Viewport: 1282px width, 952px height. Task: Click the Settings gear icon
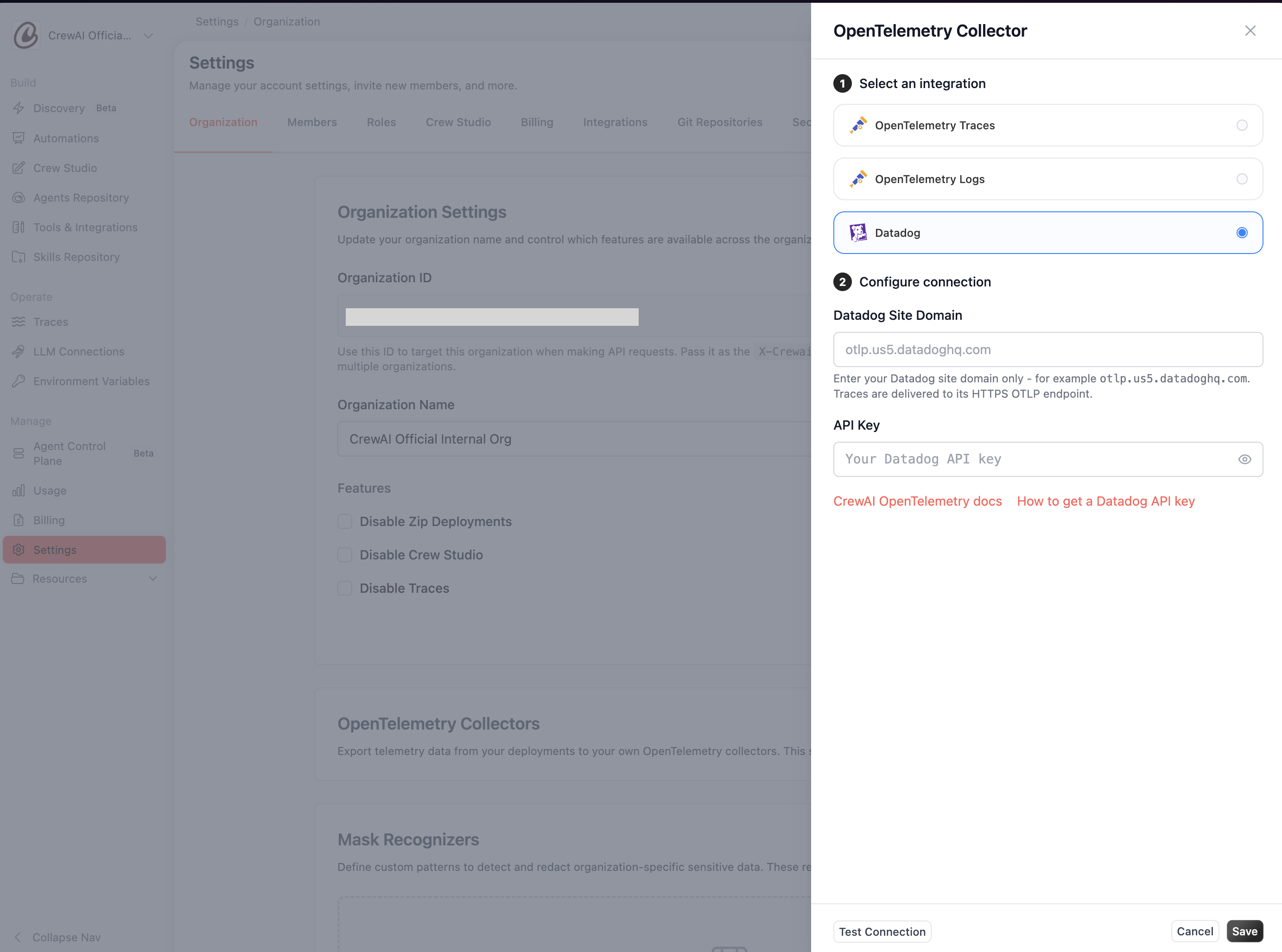pyautogui.click(x=19, y=550)
